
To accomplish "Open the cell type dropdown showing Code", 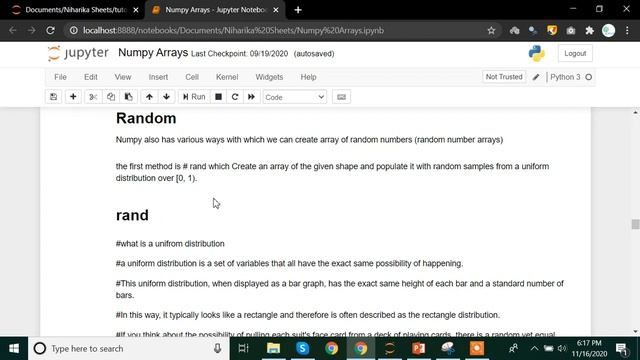I will (x=295, y=97).
